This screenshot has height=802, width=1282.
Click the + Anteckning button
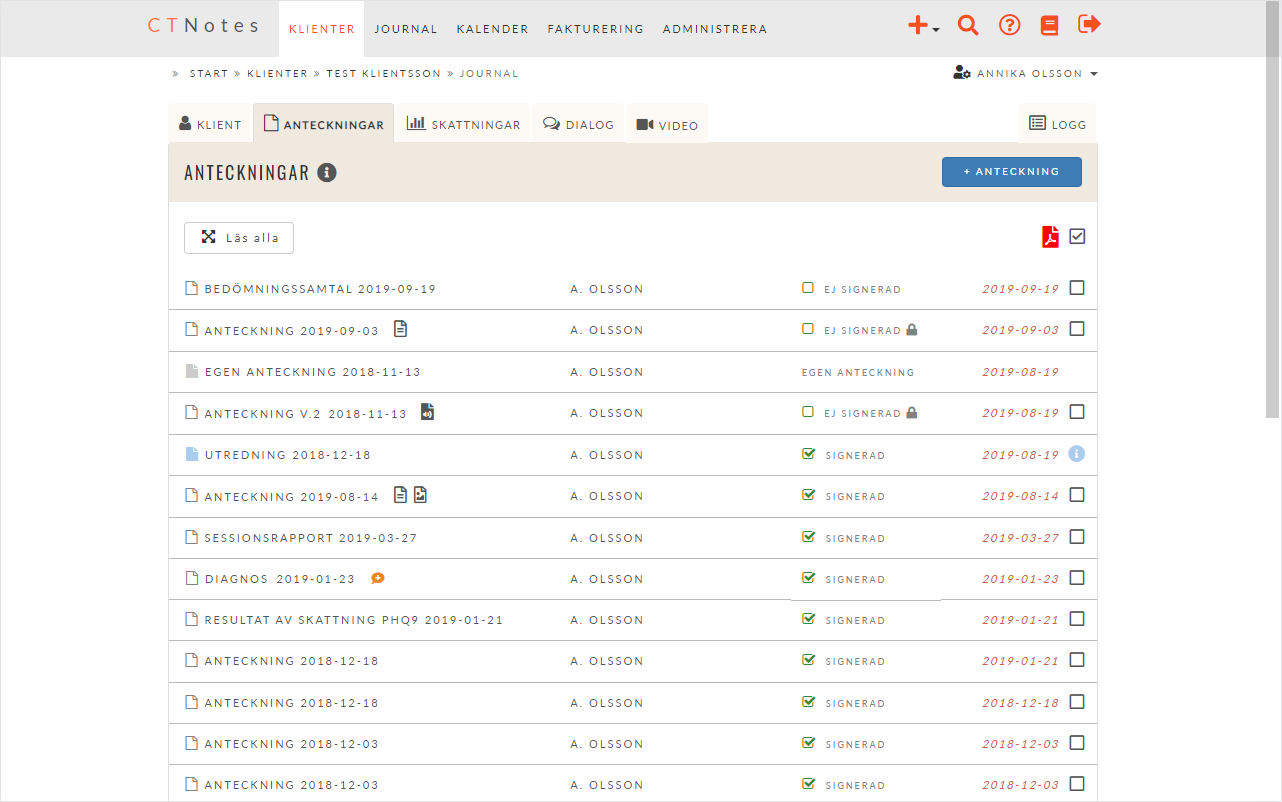(1011, 172)
